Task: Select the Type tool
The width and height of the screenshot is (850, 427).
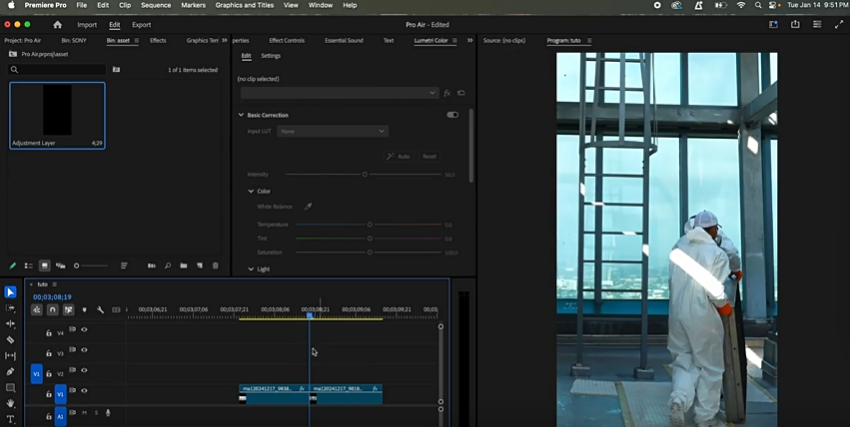Action: coord(10,419)
